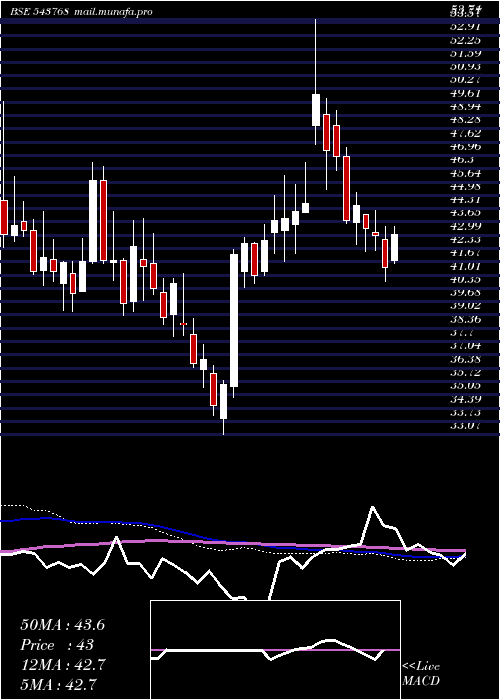Viewport: 500px width, 700px height.
Task: Select the 5MA : 42.7 readout
Action: coord(58,684)
